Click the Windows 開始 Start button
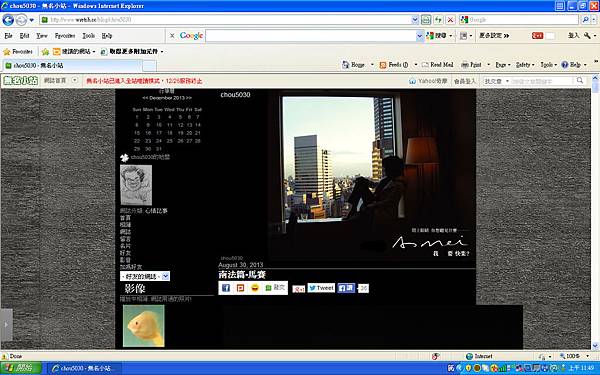 [21, 368]
